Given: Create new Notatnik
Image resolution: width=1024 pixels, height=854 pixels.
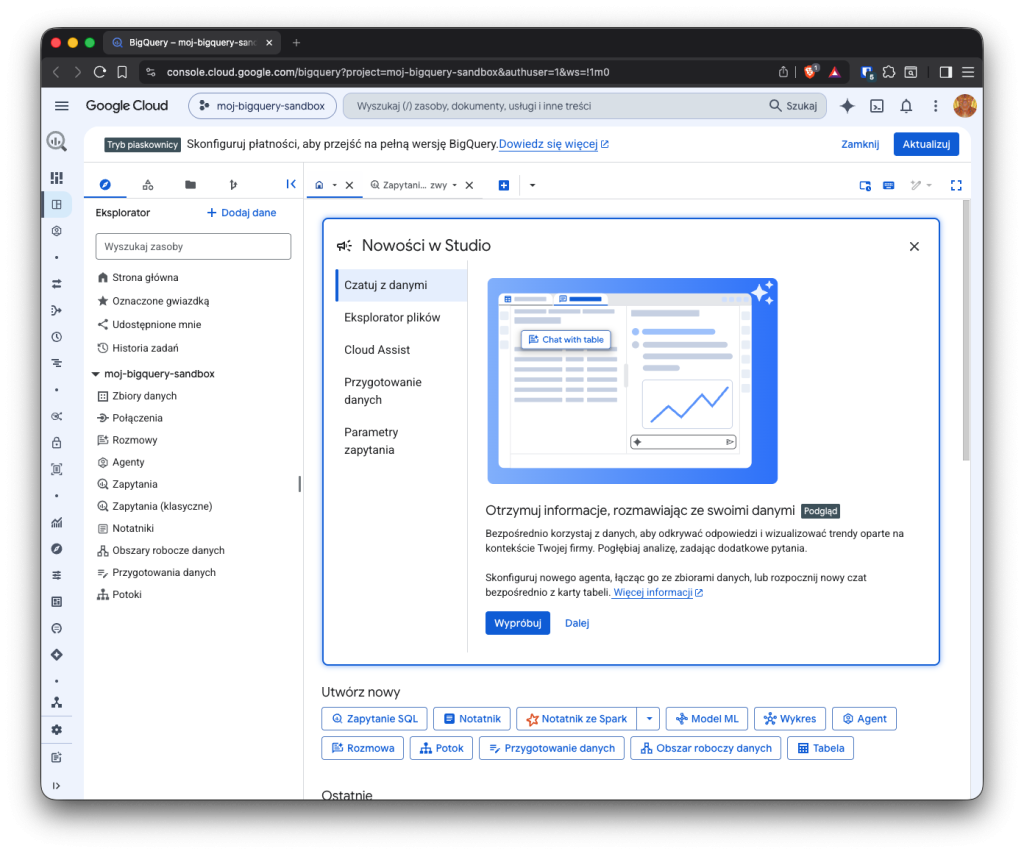Looking at the screenshot, I should click(x=472, y=719).
